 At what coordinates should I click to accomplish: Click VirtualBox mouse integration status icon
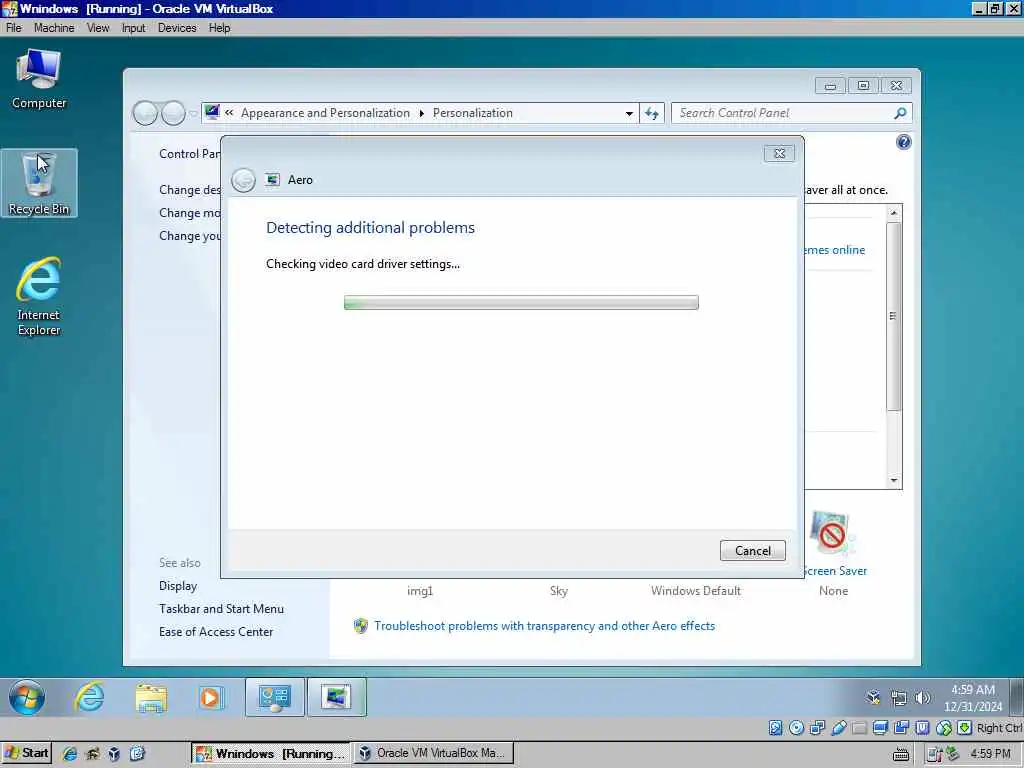point(944,728)
